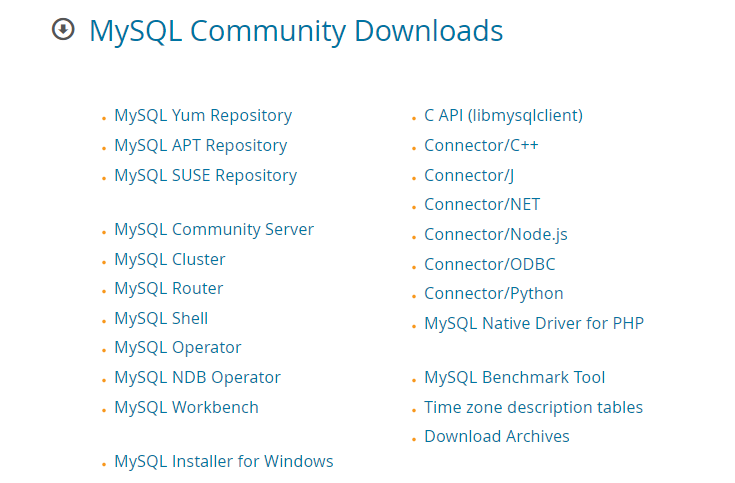The width and height of the screenshot is (735, 483).
Task: Open the MySQL Router link
Action: 169,288
